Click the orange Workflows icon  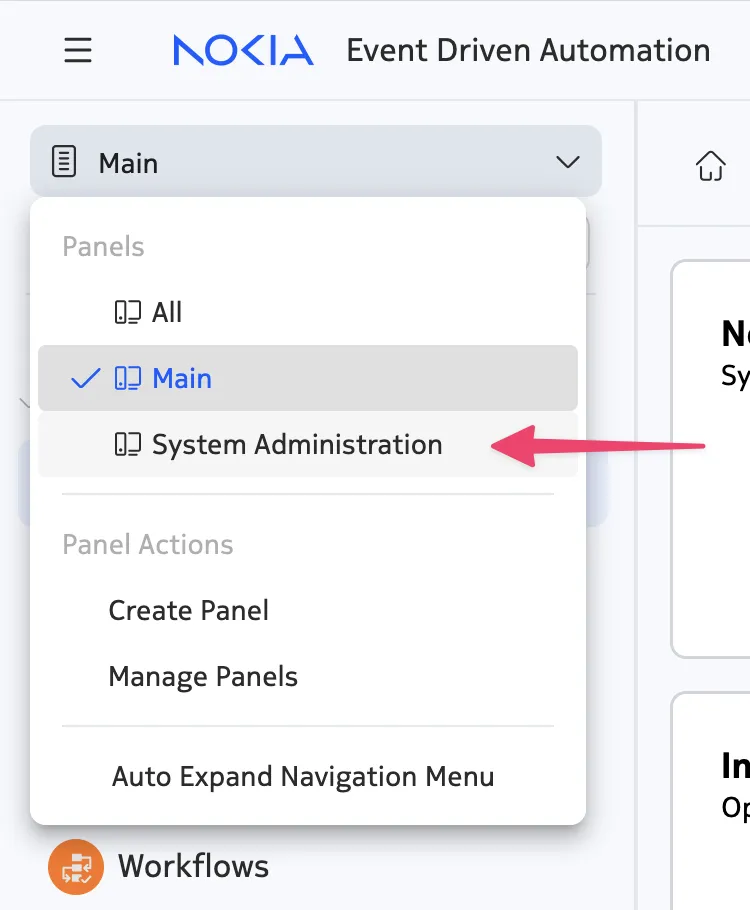click(76, 866)
